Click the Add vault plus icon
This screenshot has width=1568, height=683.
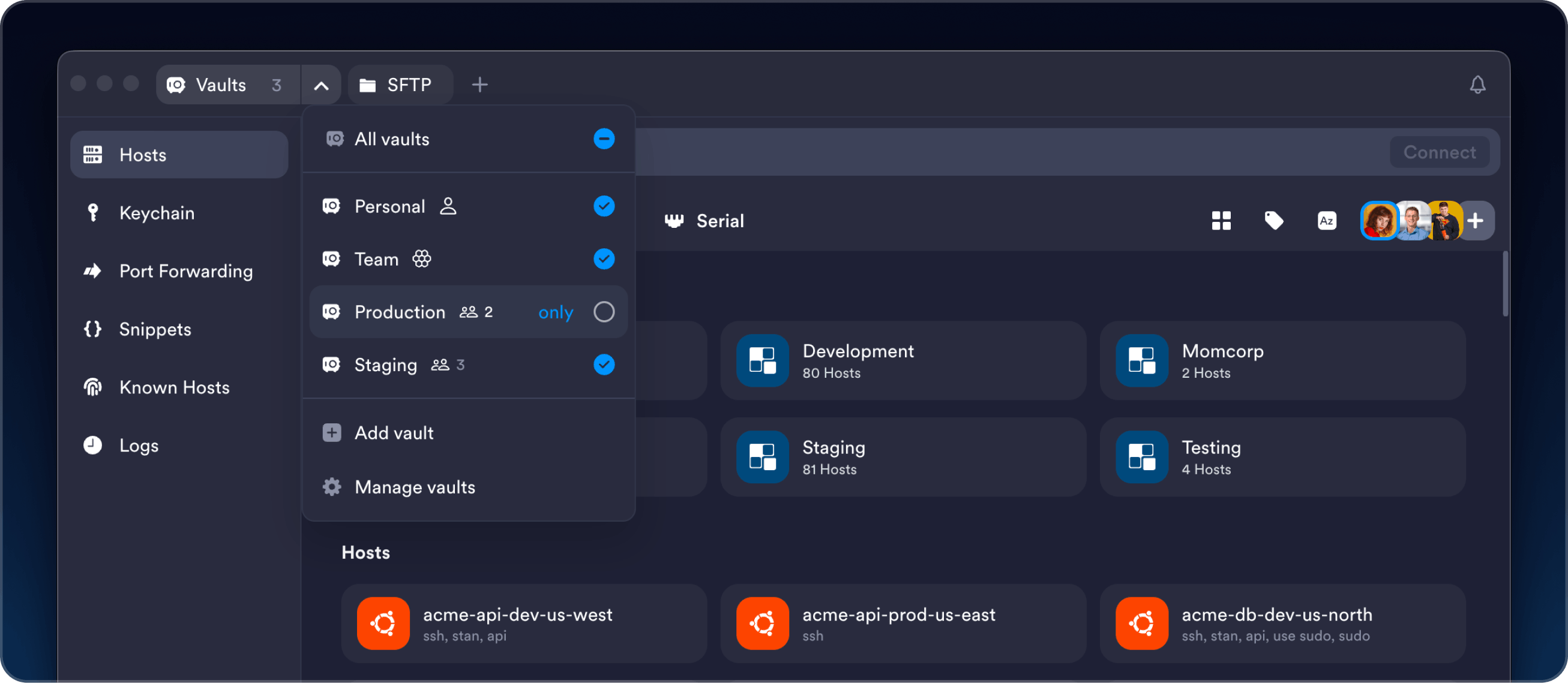pos(332,432)
